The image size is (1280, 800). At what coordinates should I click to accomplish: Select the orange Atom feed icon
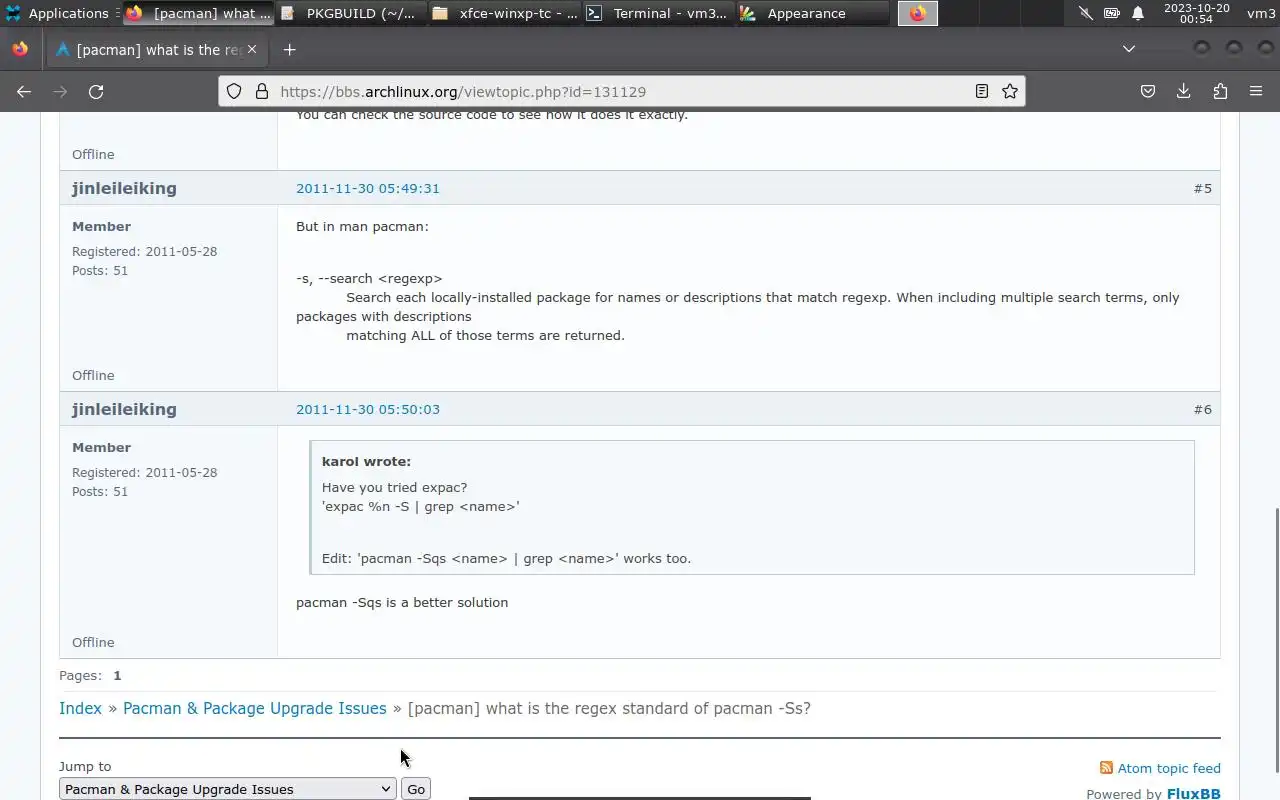point(1106,768)
